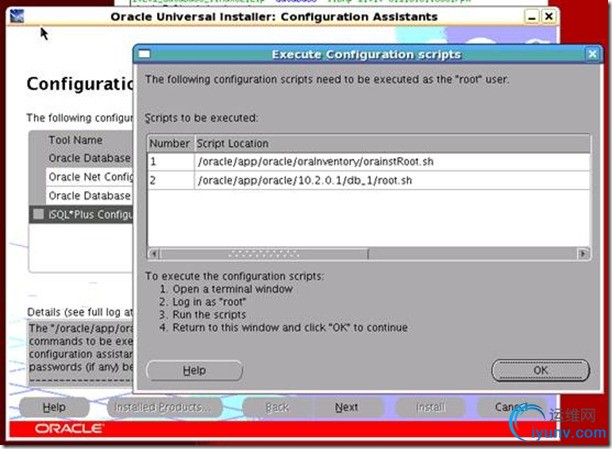The height and width of the screenshot is (449, 612).
Task: Select script number 1 cell
Action: [x=171, y=162]
